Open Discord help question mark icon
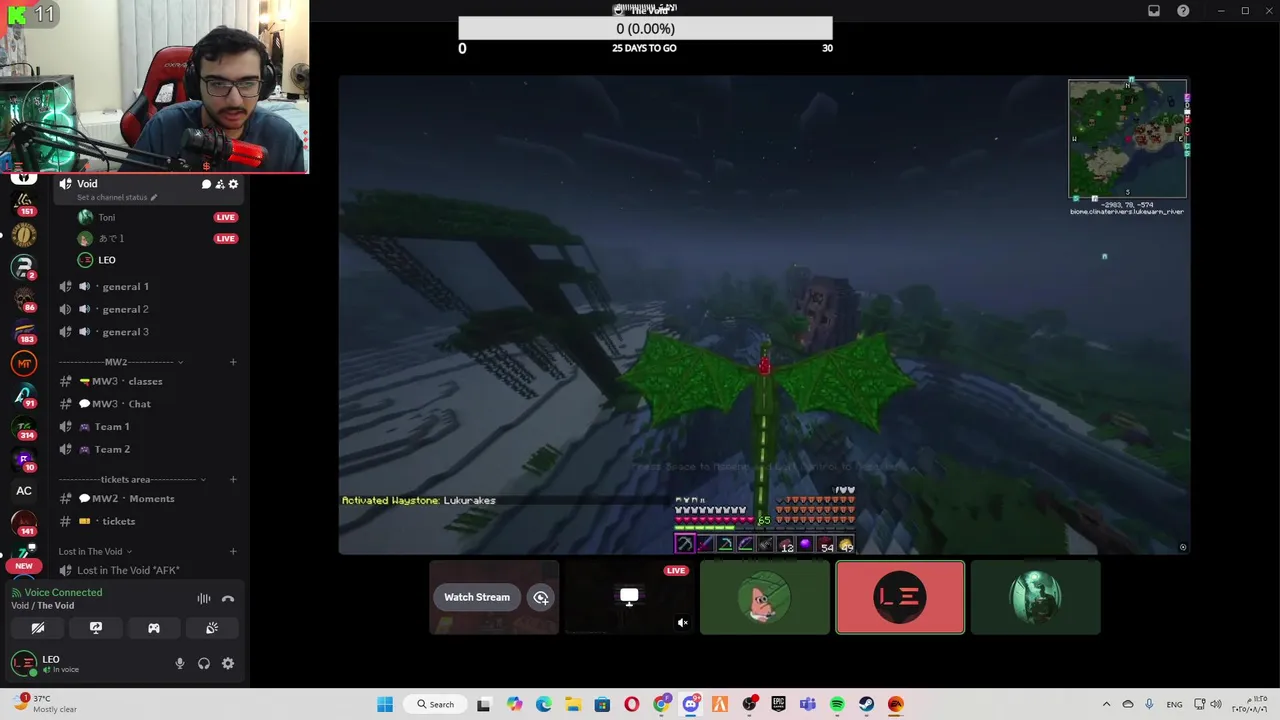1280x720 pixels. (1183, 11)
